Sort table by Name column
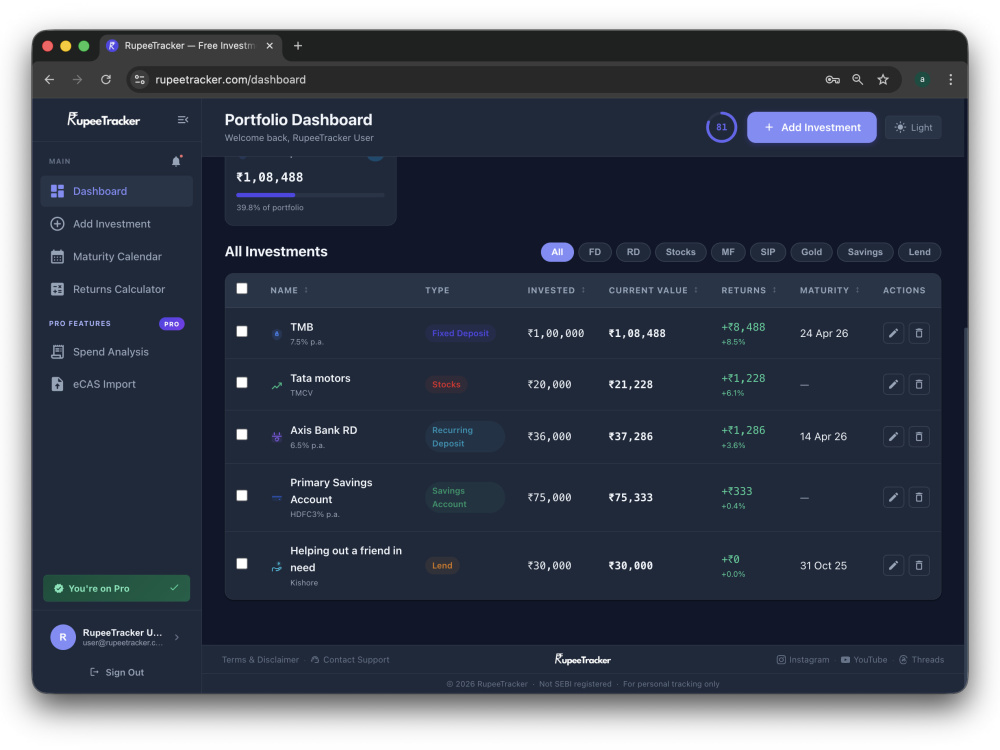Image resolution: width=1000 pixels, height=750 pixels. tap(289, 291)
